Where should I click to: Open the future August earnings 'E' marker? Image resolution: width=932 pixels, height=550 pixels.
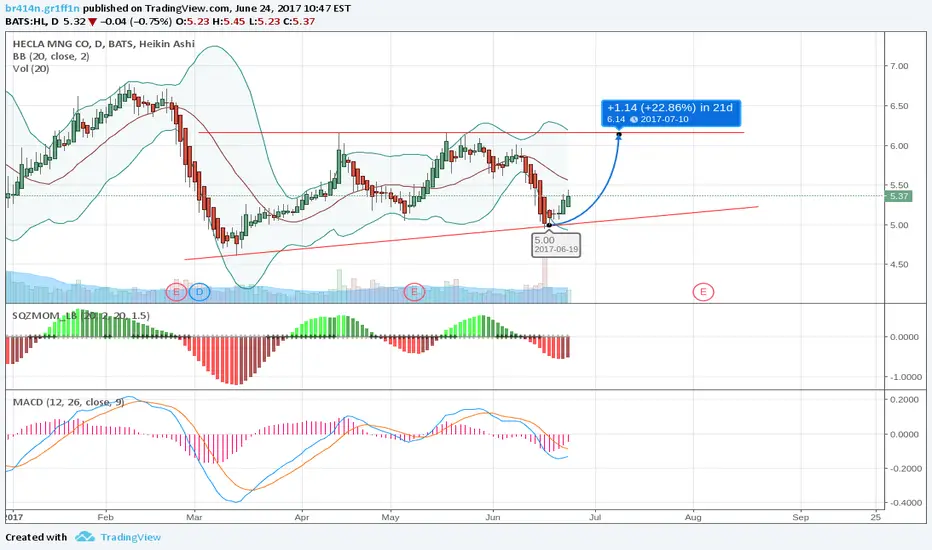703,292
